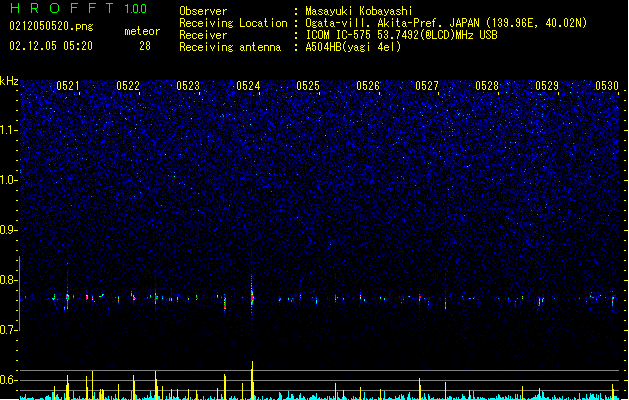Image resolution: width=629 pixels, height=400 pixels.
Task: Click the kHz axis unit label
Action: coord(9,81)
